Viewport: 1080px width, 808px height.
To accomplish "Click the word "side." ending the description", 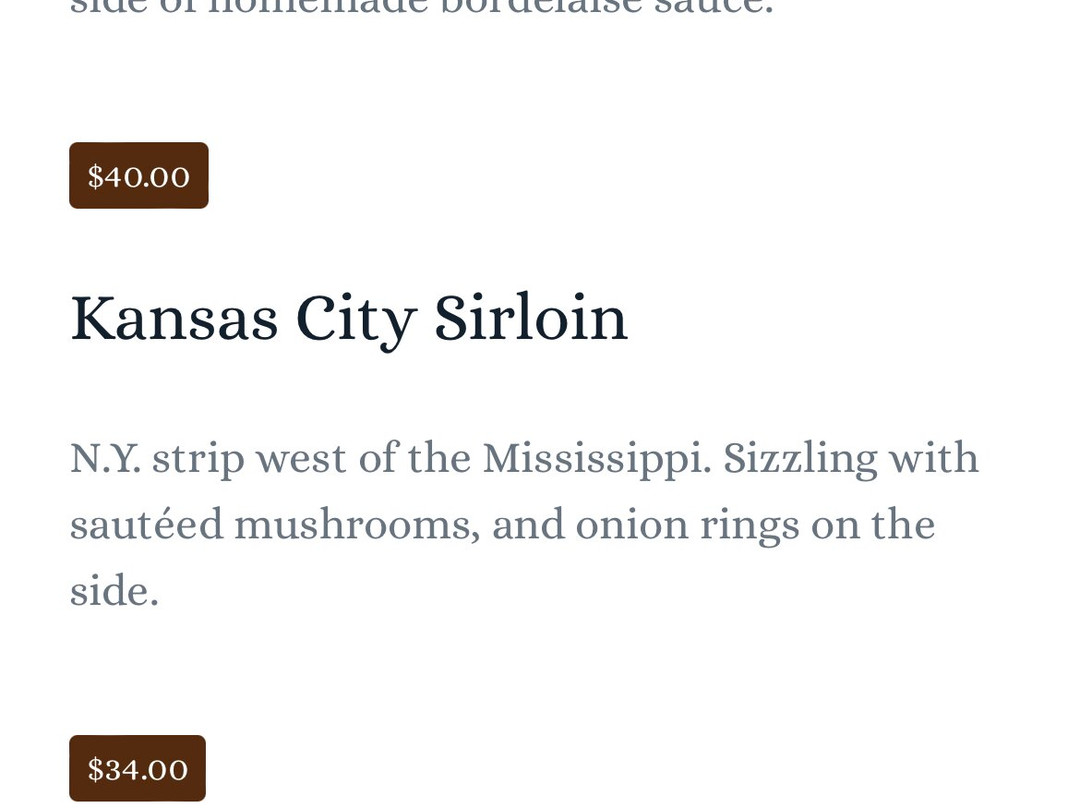I will click(114, 591).
